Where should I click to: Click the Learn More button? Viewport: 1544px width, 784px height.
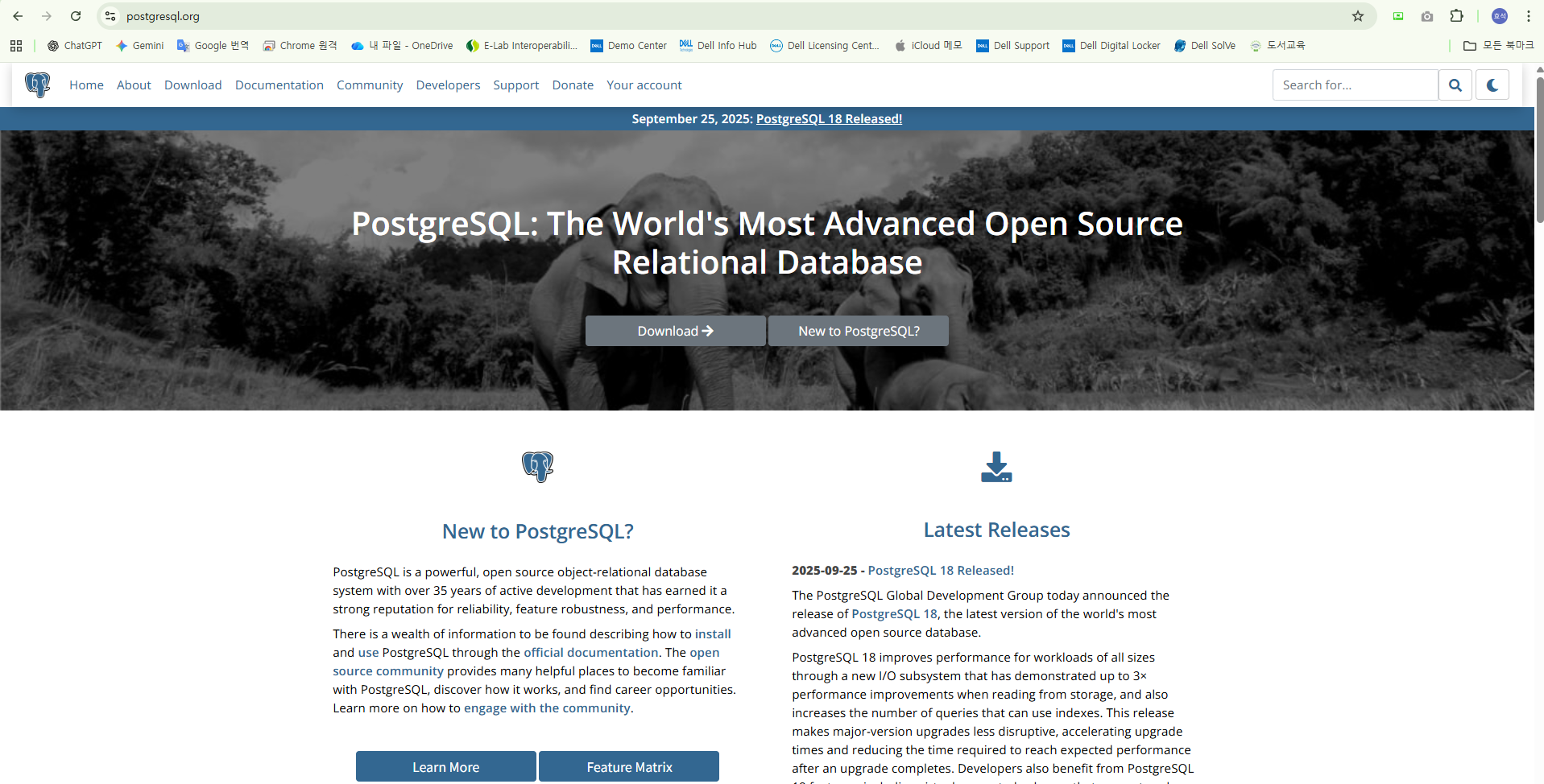coord(446,766)
